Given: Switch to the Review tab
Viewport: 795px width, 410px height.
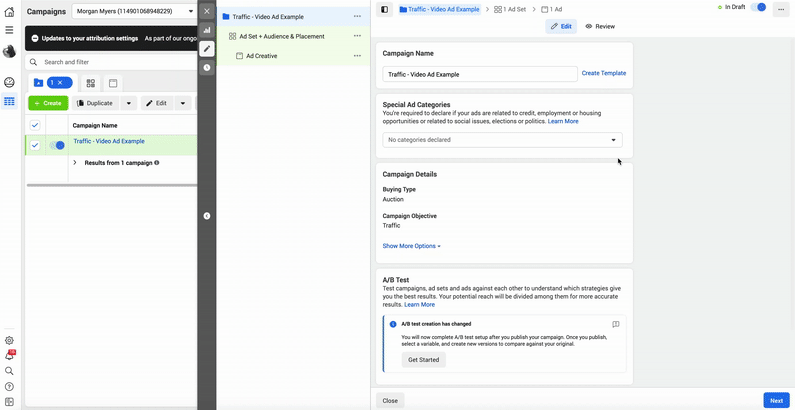Looking at the screenshot, I should 600,26.
